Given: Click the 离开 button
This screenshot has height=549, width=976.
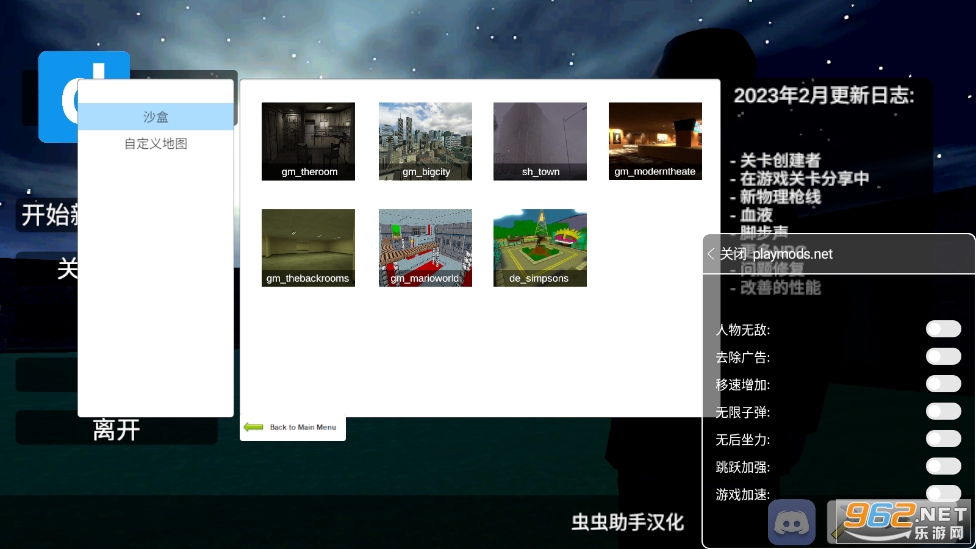Looking at the screenshot, I should tap(116, 429).
